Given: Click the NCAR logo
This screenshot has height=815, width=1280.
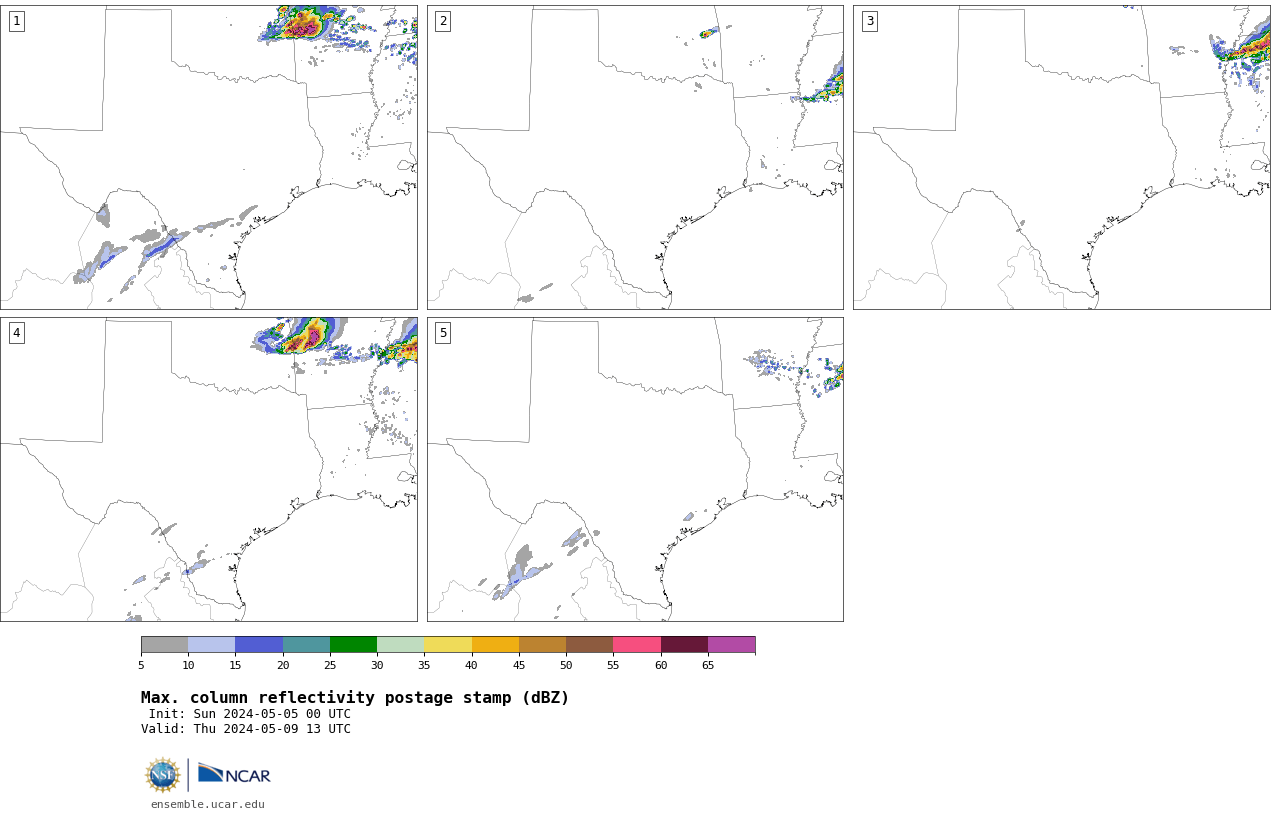Looking at the screenshot, I should [x=234, y=774].
